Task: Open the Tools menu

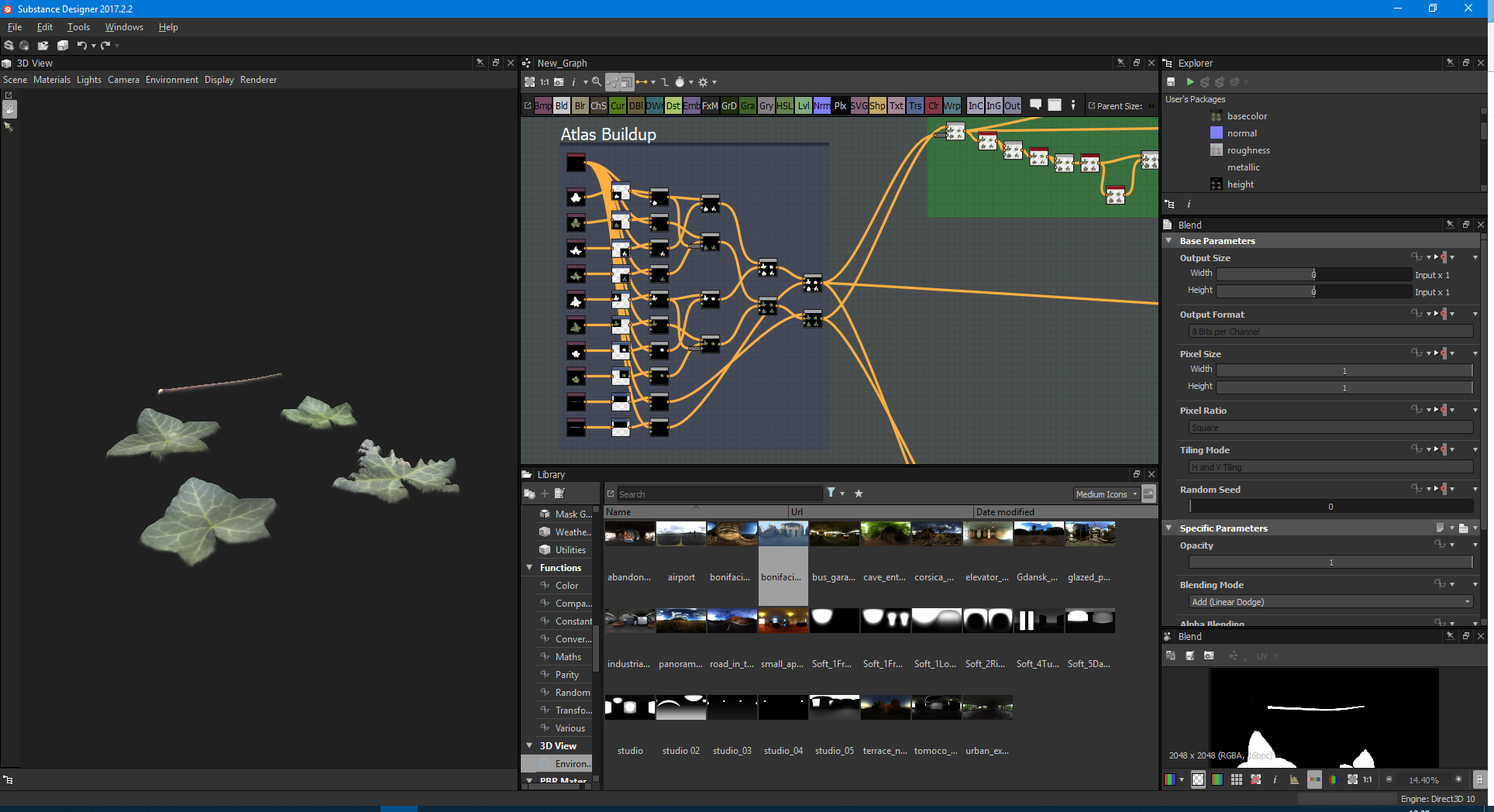Action: click(78, 27)
